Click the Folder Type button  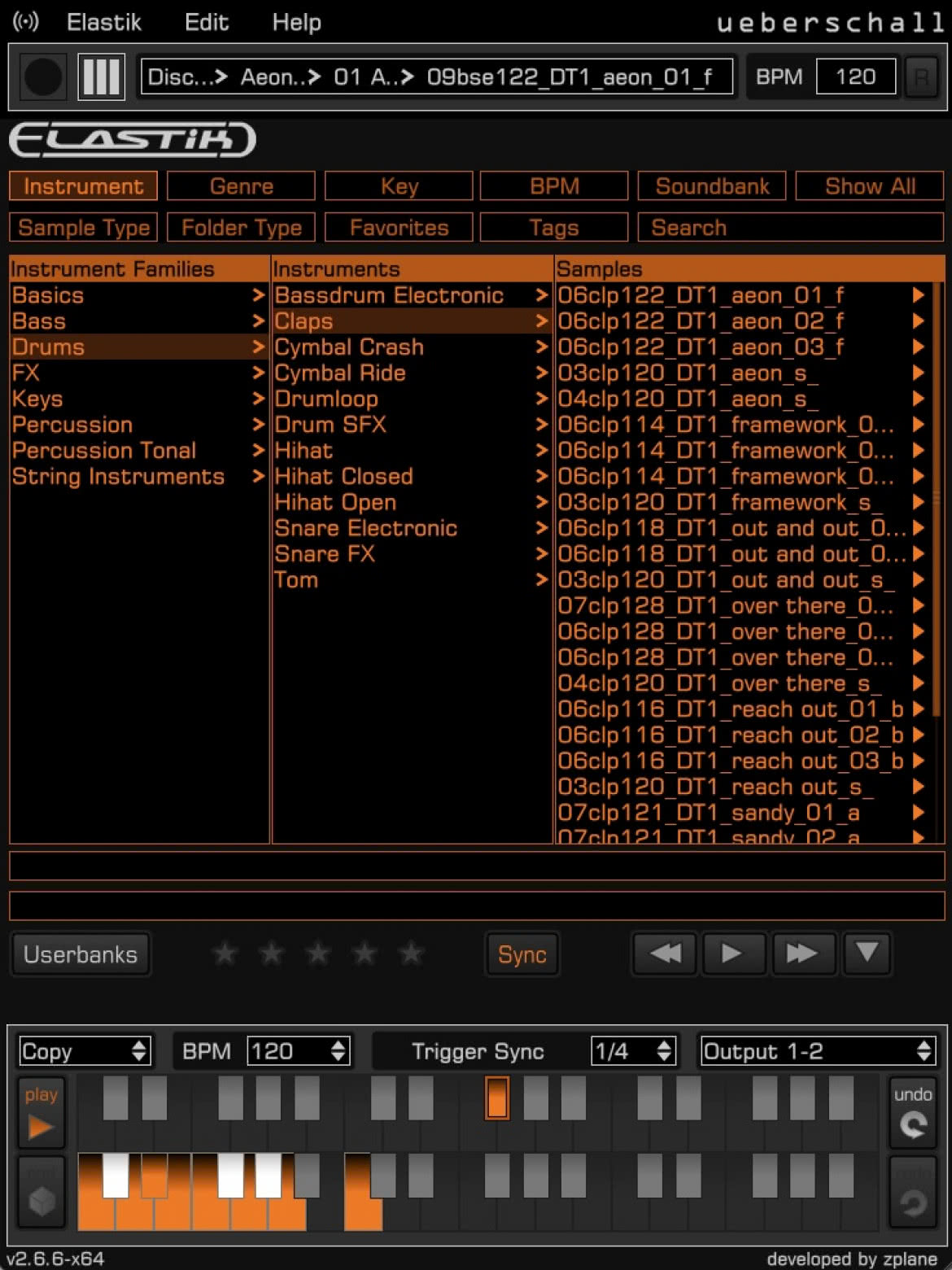click(x=241, y=228)
